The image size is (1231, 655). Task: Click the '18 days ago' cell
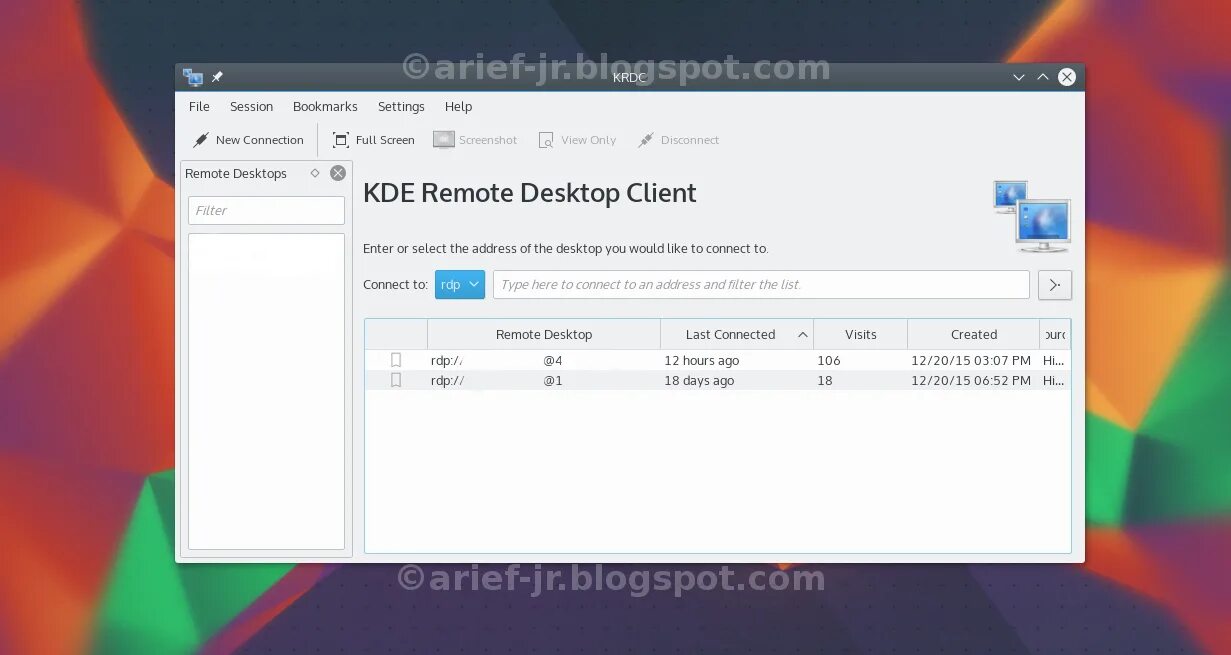point(699,380)
